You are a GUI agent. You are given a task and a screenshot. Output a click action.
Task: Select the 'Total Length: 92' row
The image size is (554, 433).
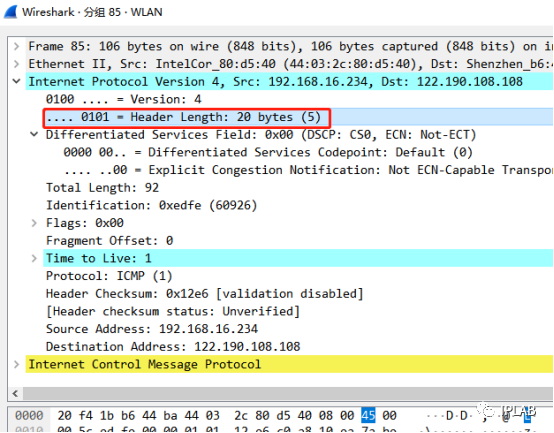pyautogui.click(x=298, y=188)
